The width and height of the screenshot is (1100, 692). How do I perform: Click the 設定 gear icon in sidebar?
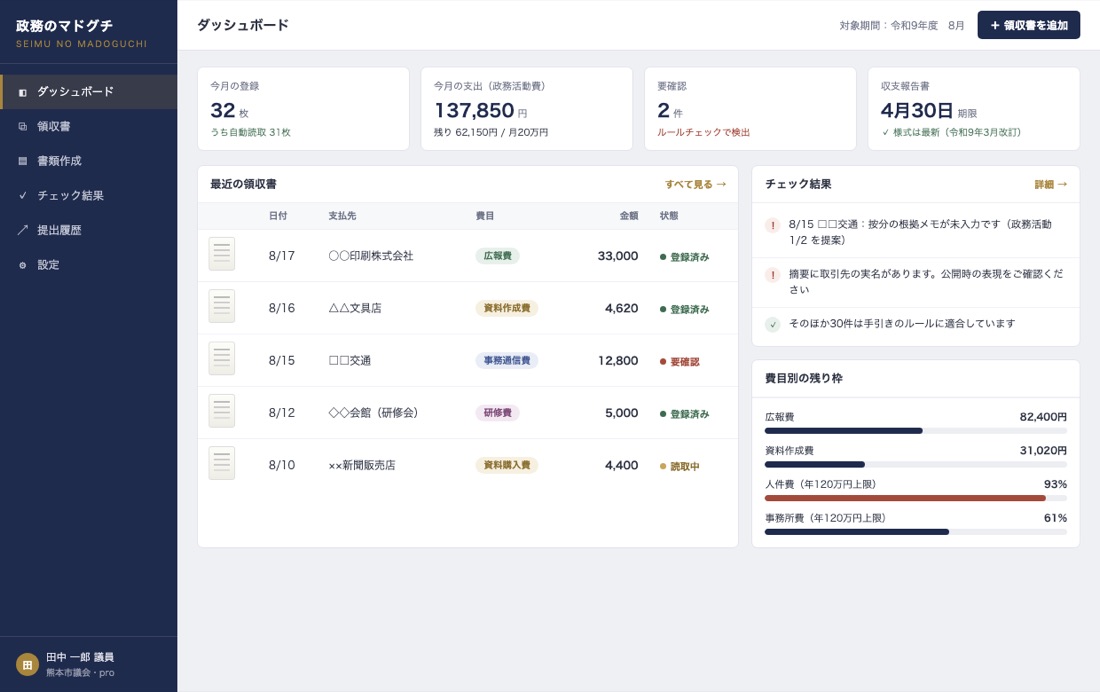(22, 265)
